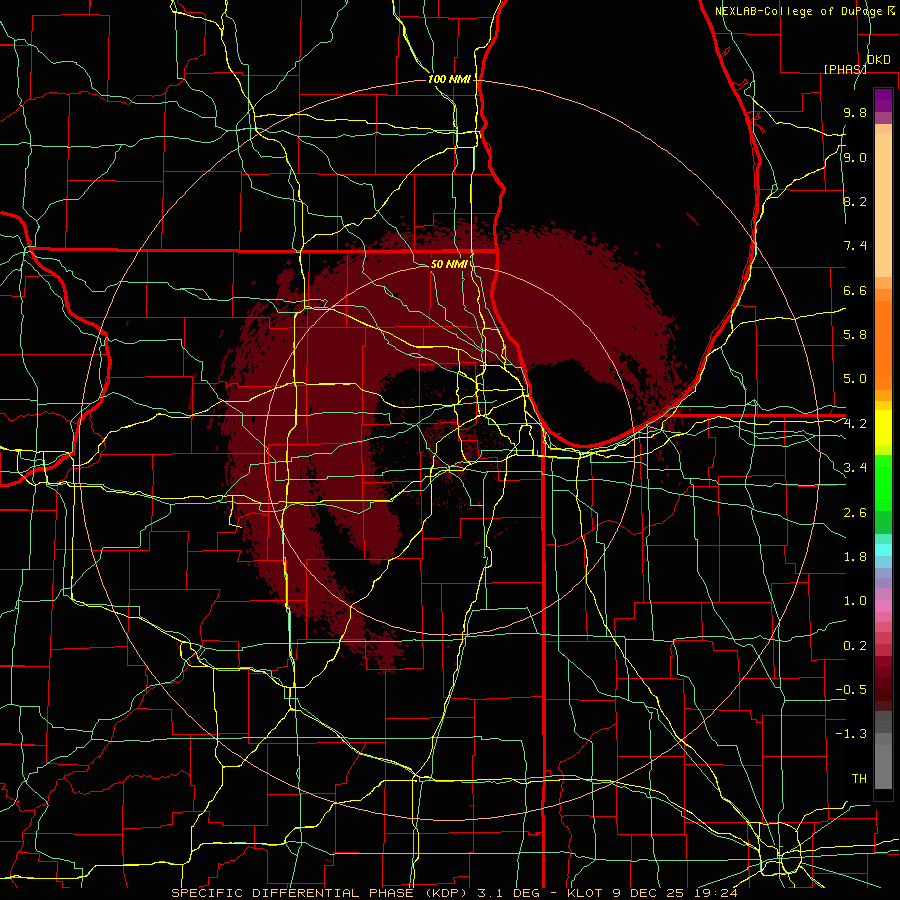Image resolution: width=900 pixels, height=900 pixels.
Task: Click the 2.6 scale label
Action: 855,512
